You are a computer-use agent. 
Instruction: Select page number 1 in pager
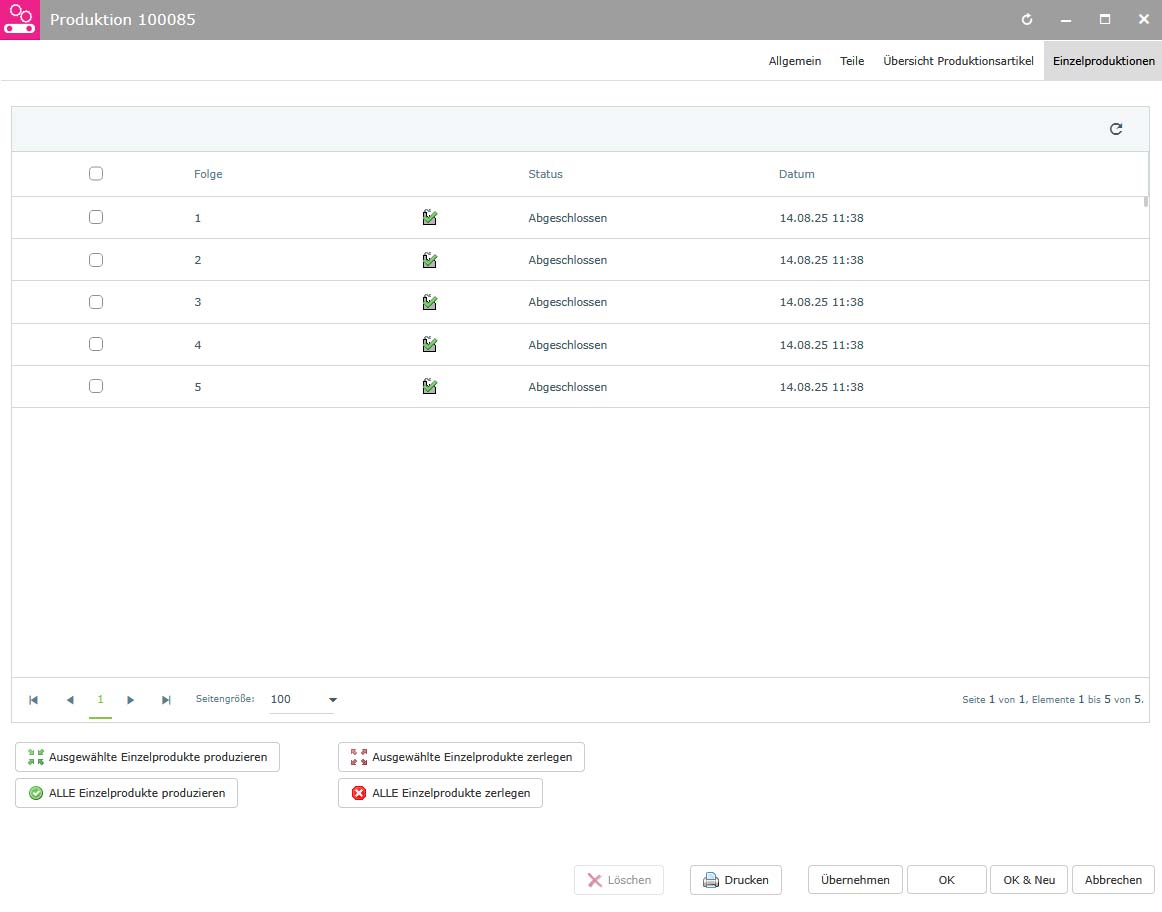pos(100,699)
